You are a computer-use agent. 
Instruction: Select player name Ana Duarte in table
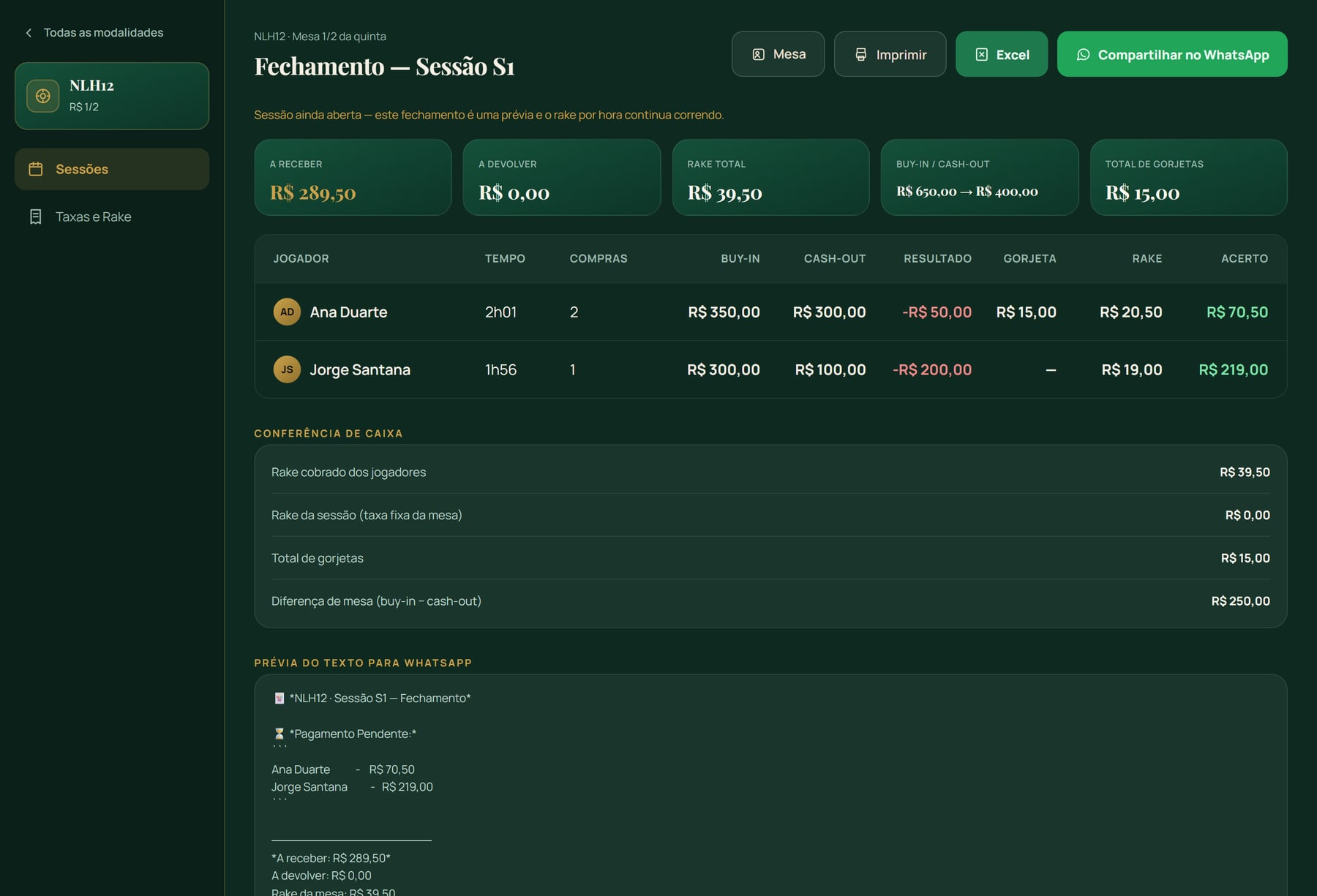(348, 312)
